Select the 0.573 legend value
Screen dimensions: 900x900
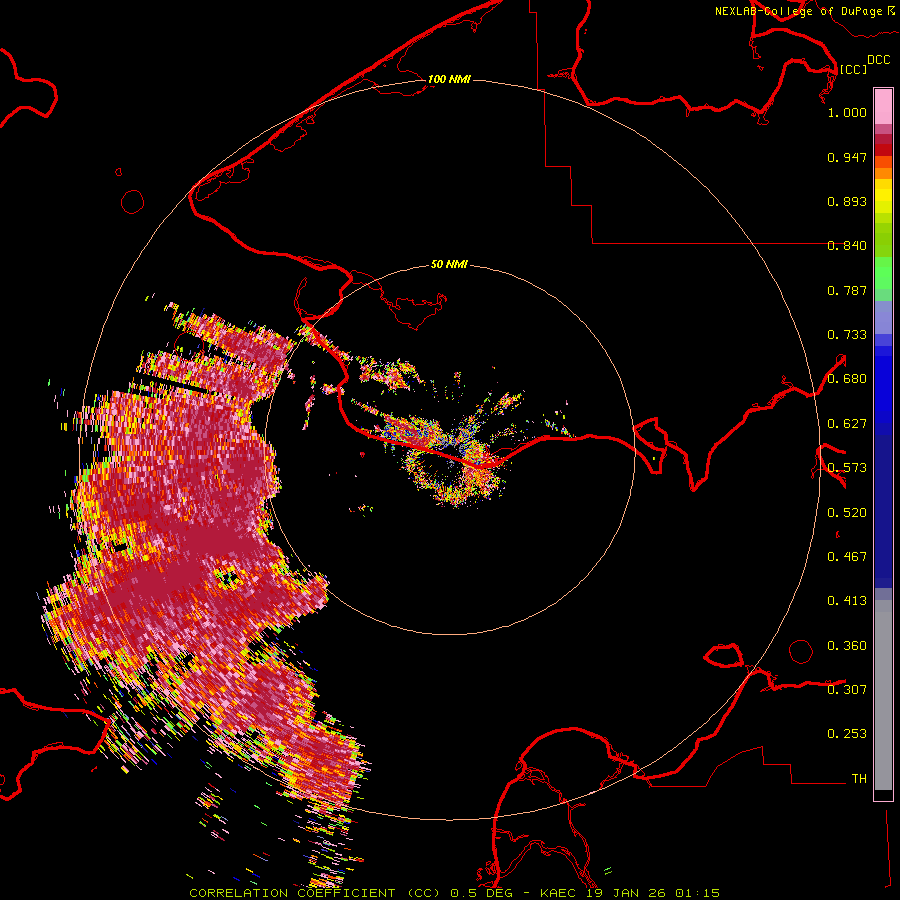(x=847, y=468)
